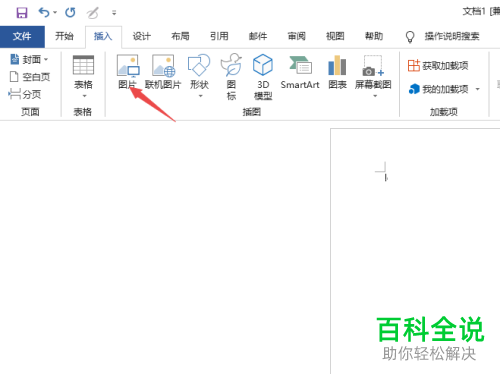This screenshot has width=500, height=374.
Task: Click the 操作说明搜索 search field
Action: click(452, 36)
